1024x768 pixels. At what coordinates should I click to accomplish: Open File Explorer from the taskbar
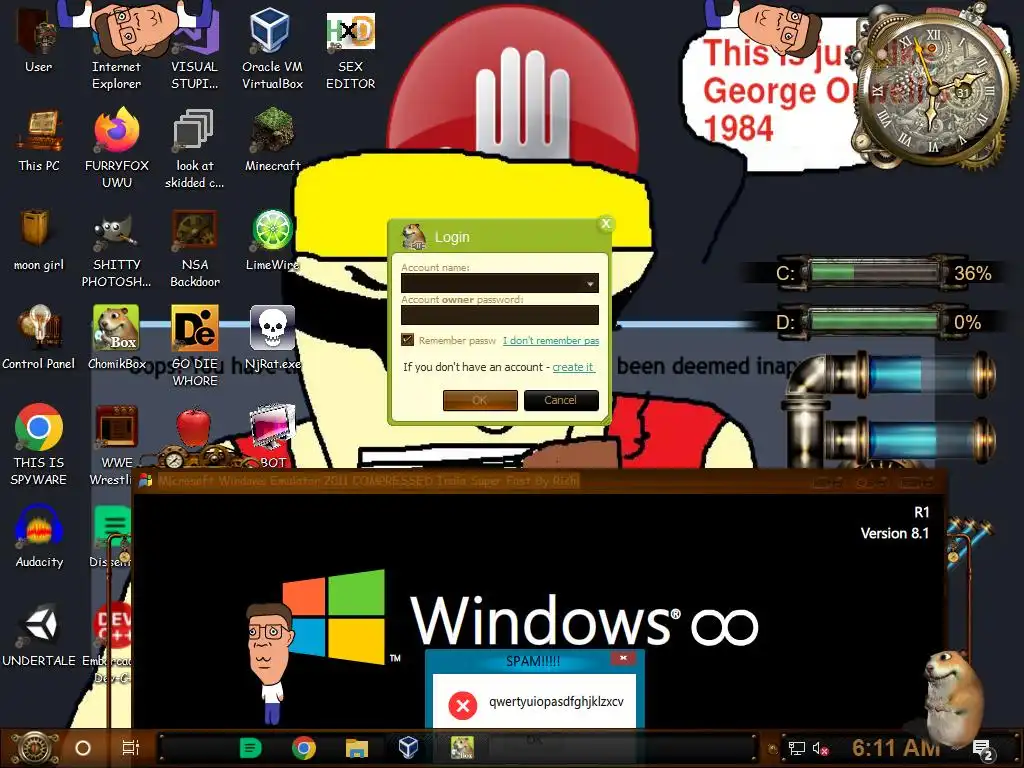357,748
